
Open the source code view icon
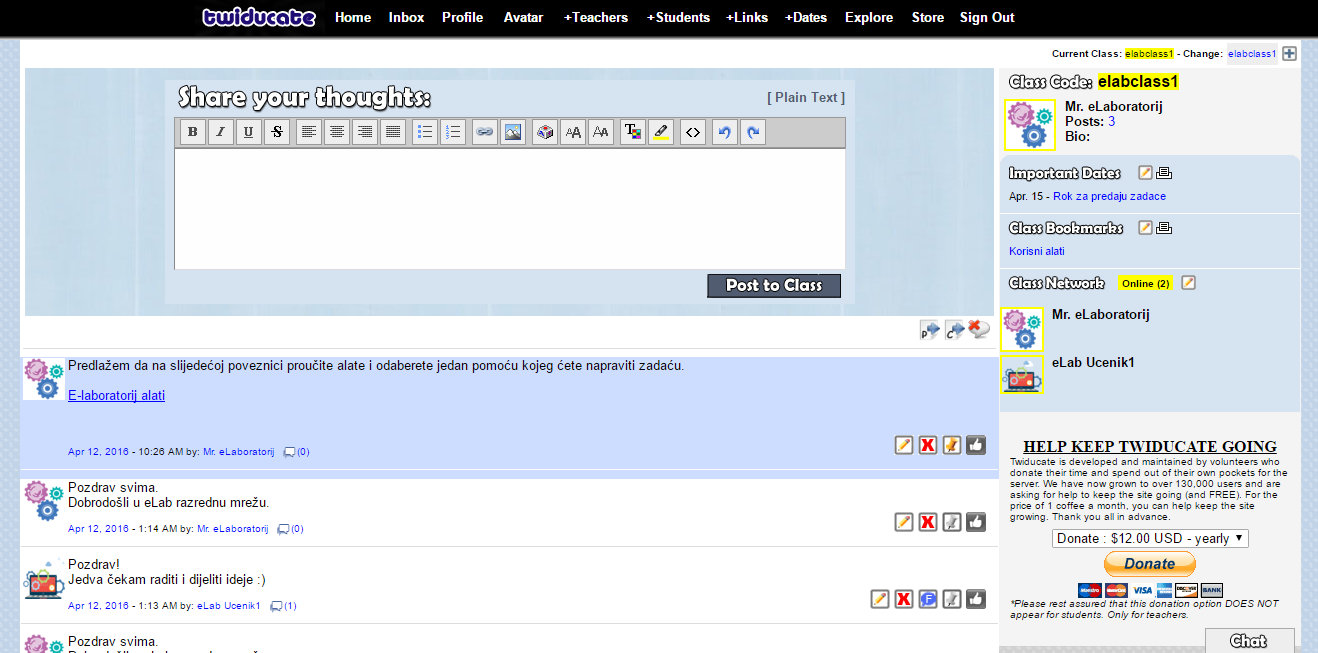(692, 132)
